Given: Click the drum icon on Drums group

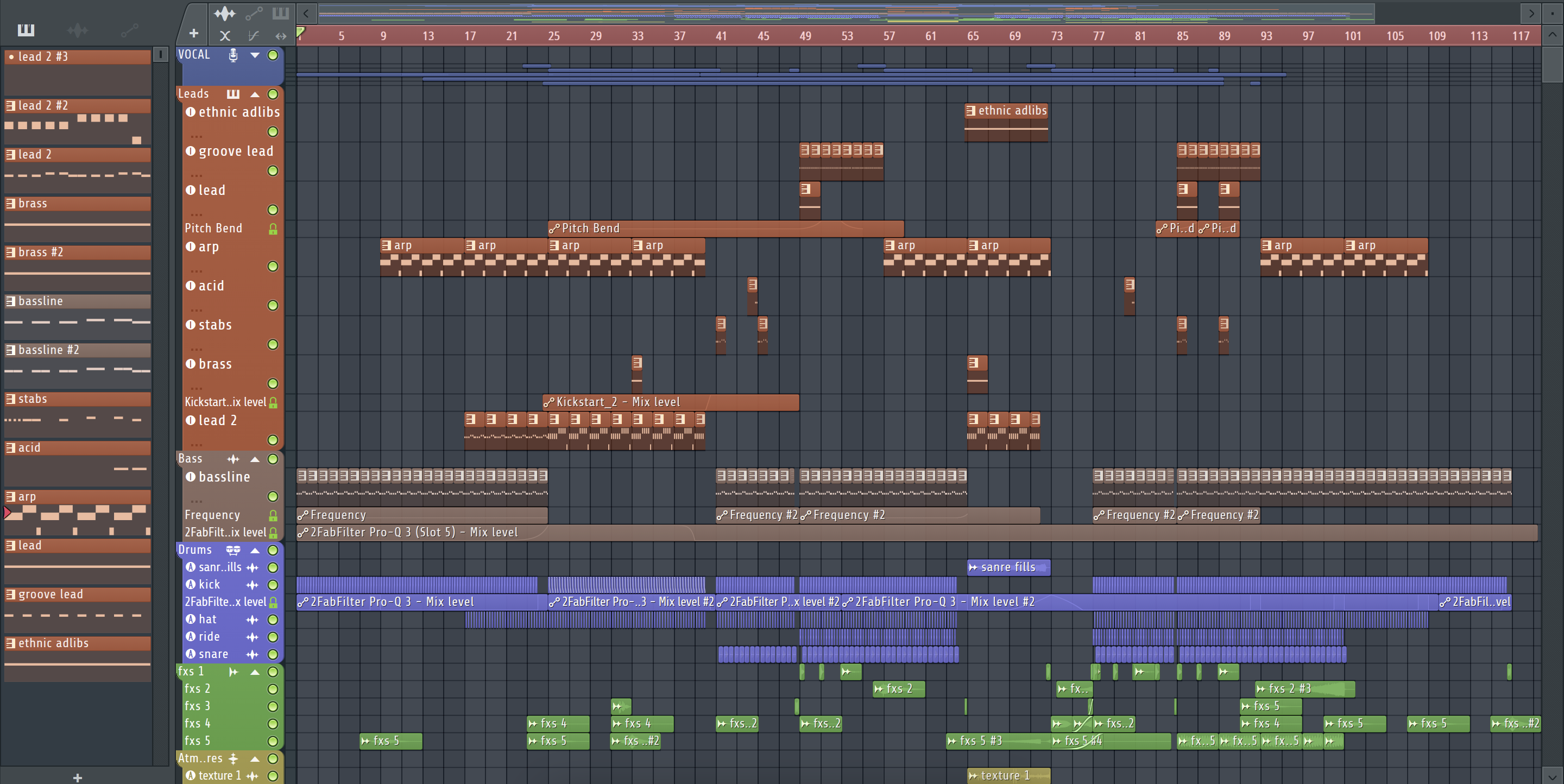Looking at the screenshot, I should click(233, 550).
